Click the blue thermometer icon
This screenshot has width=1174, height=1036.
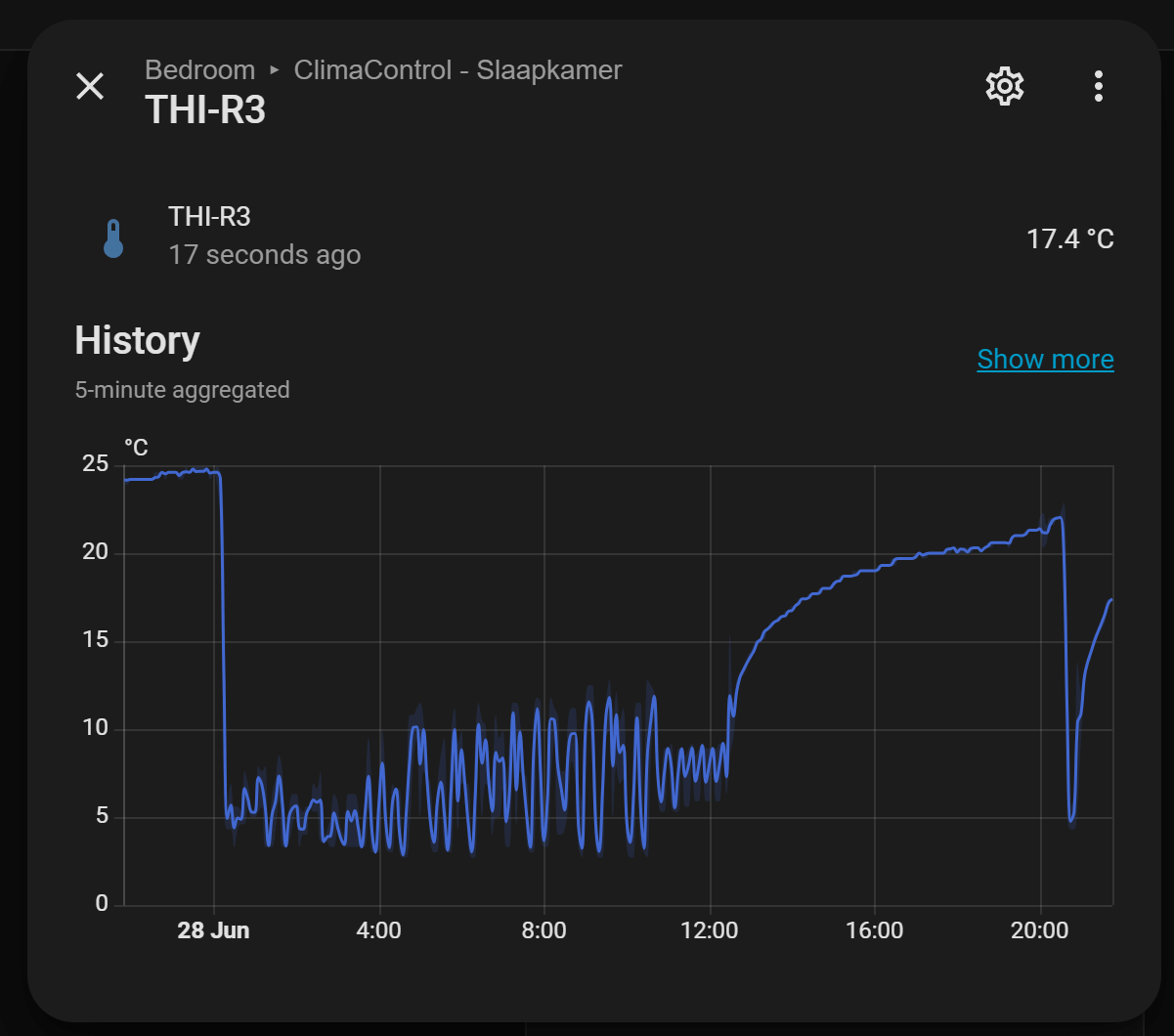tap(113, 238)
